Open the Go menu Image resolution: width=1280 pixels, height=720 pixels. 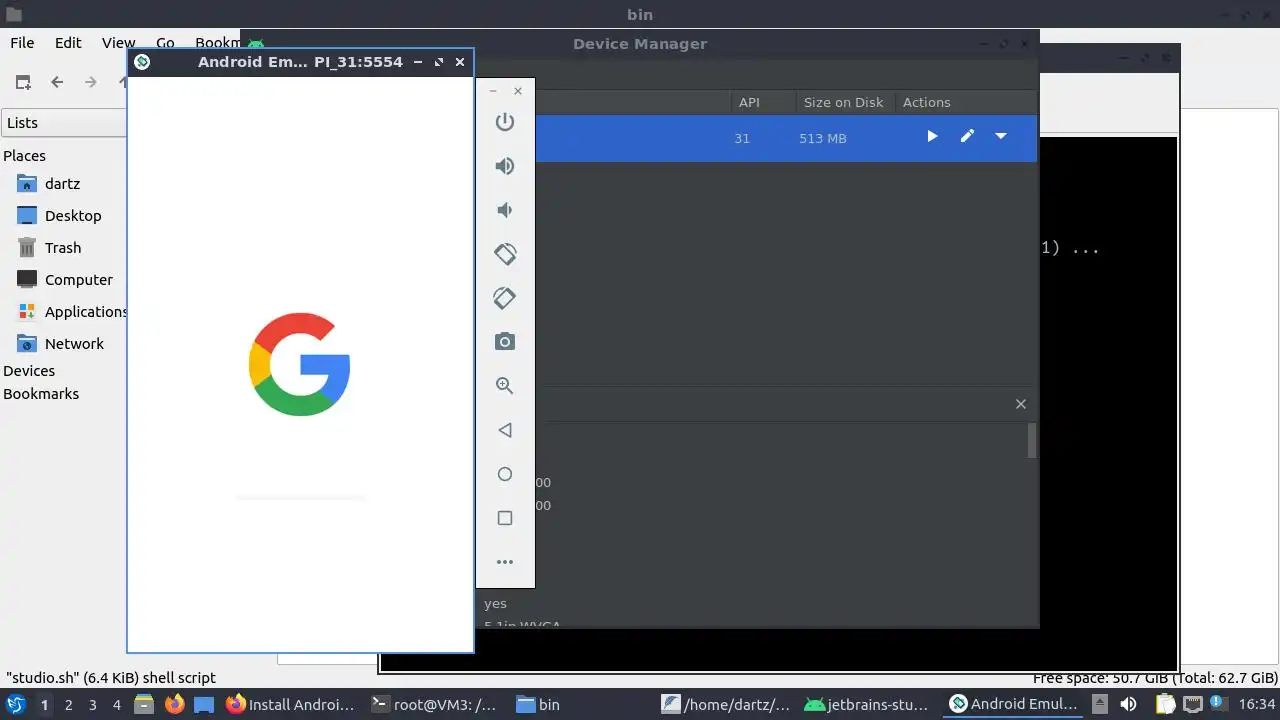(x=165, y=43)
